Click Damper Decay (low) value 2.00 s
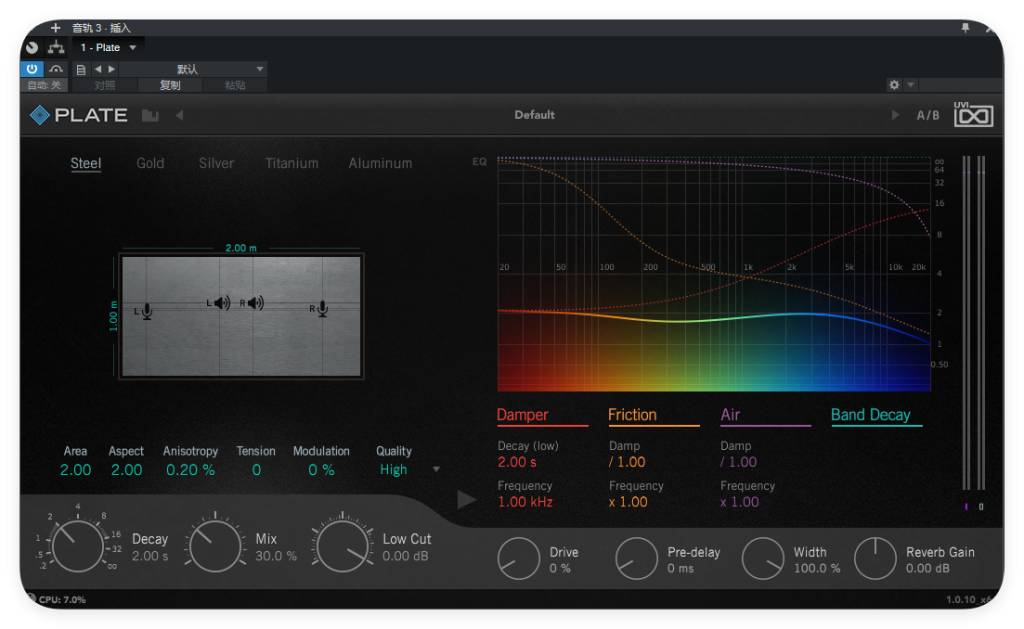 tap(517, 462)
